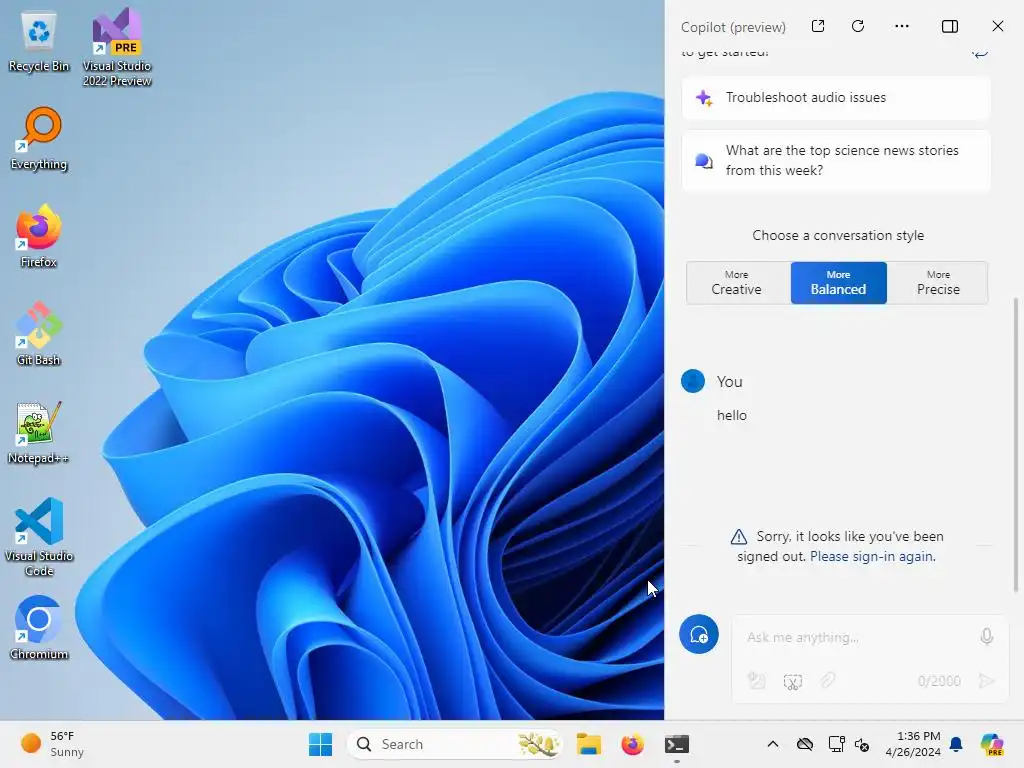Refresh the Copilot panel

(x=858, y=26)
